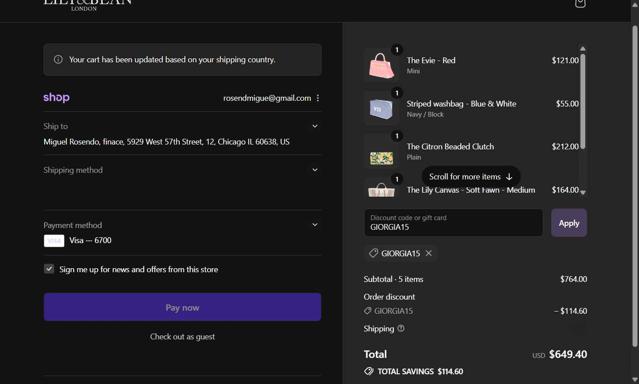Click the cart items scrollbar thumb

tap(583, 101)
